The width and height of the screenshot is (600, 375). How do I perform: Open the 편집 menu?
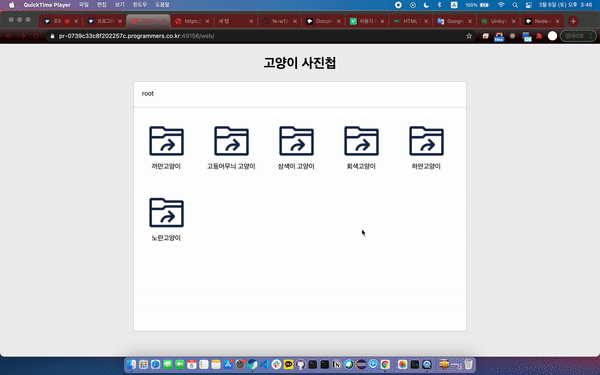(x=102, y=5)
